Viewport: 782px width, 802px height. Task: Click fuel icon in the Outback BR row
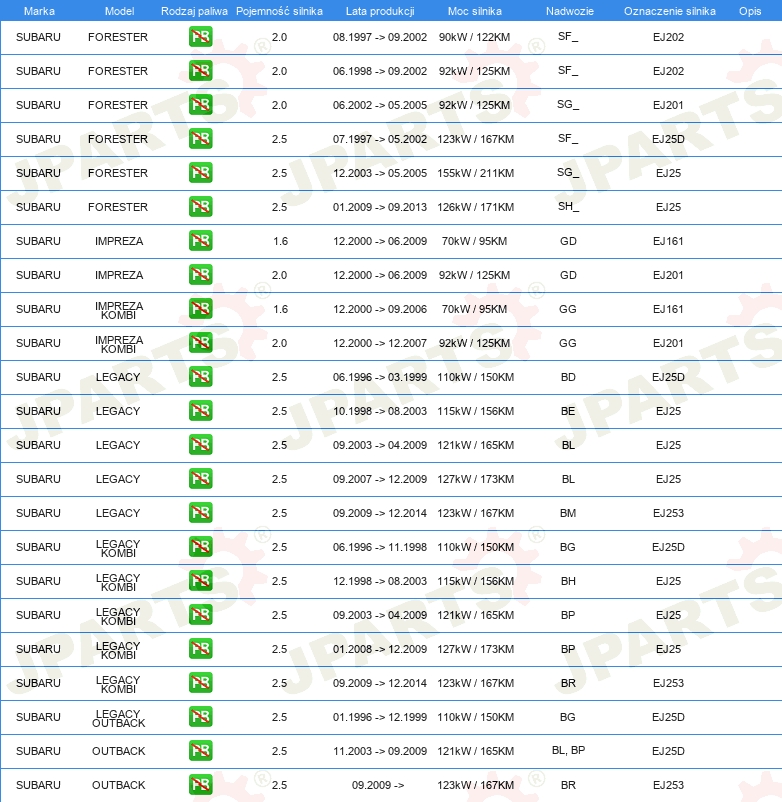coord(200,785)
